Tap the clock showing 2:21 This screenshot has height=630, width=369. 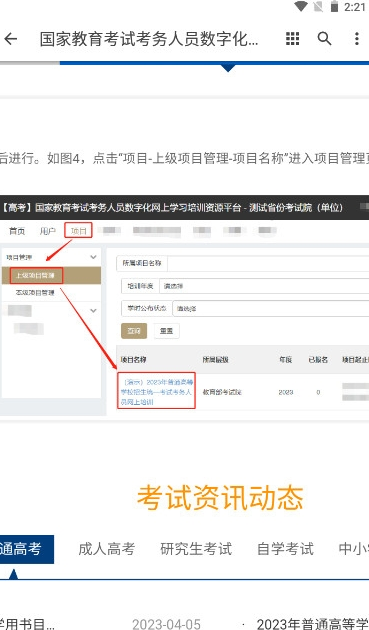pyautogui.click(x=354, y=7)
